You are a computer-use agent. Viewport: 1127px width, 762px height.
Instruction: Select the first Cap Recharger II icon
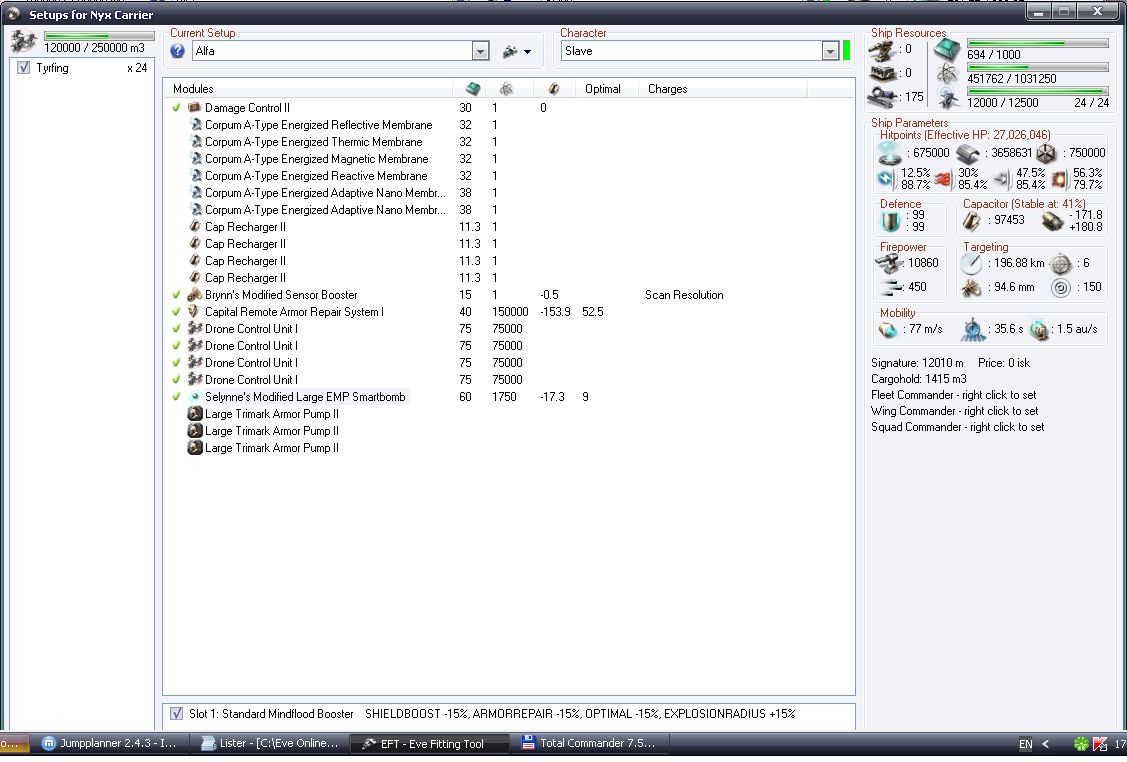click(195, 226)
